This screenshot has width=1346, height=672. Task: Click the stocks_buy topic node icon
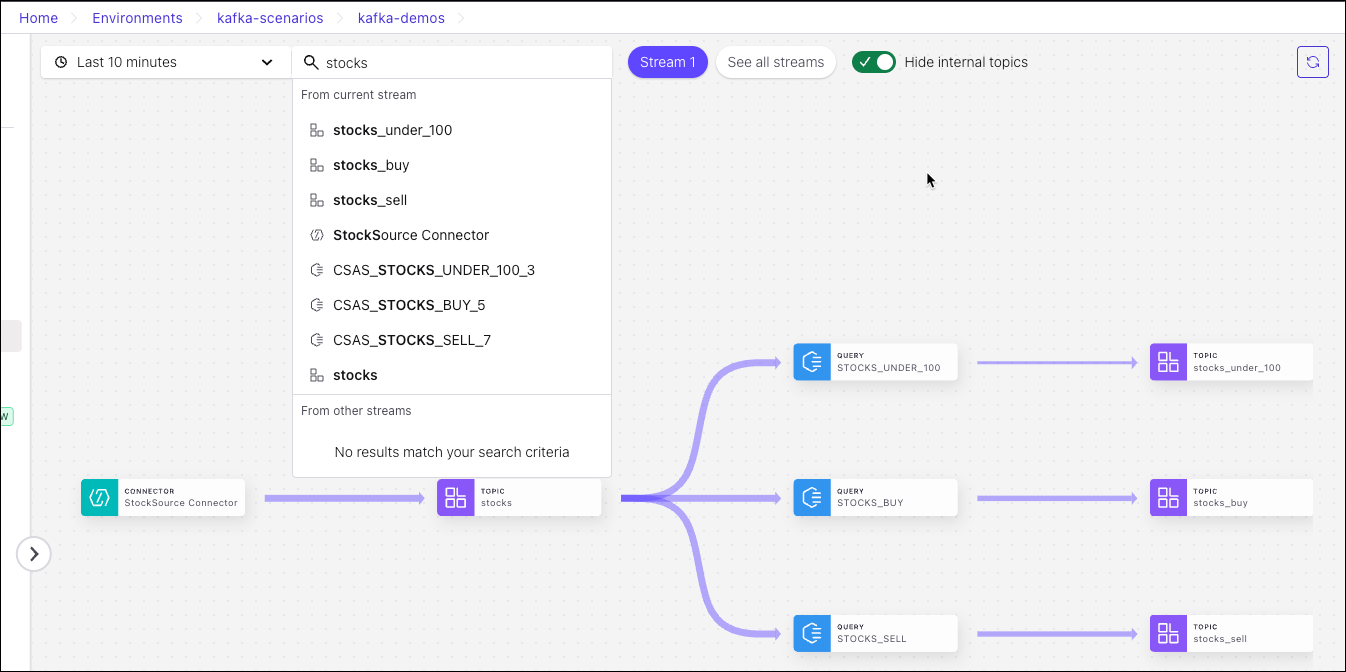pos(1168,498)
